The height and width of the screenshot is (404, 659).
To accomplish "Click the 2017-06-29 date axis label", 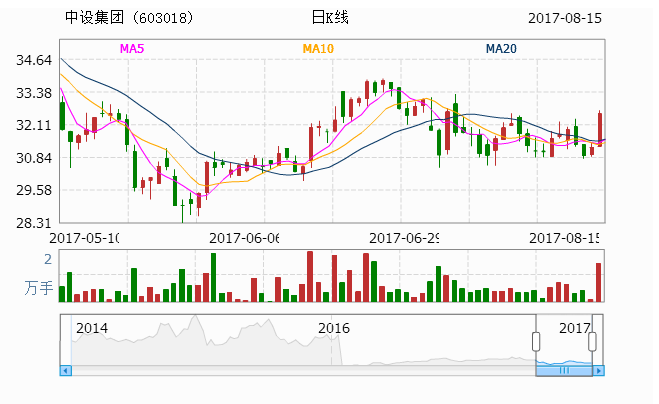I will point(404,238).
